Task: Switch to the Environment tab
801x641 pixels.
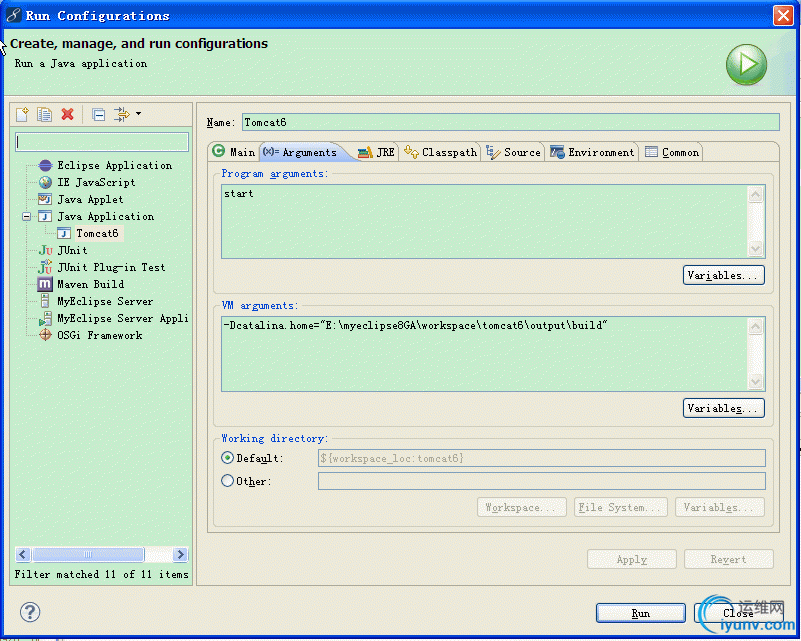Action: click(x=592, y=152)
